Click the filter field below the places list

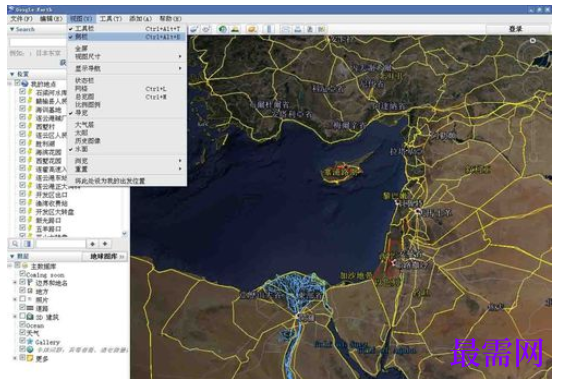pos(61,244)
